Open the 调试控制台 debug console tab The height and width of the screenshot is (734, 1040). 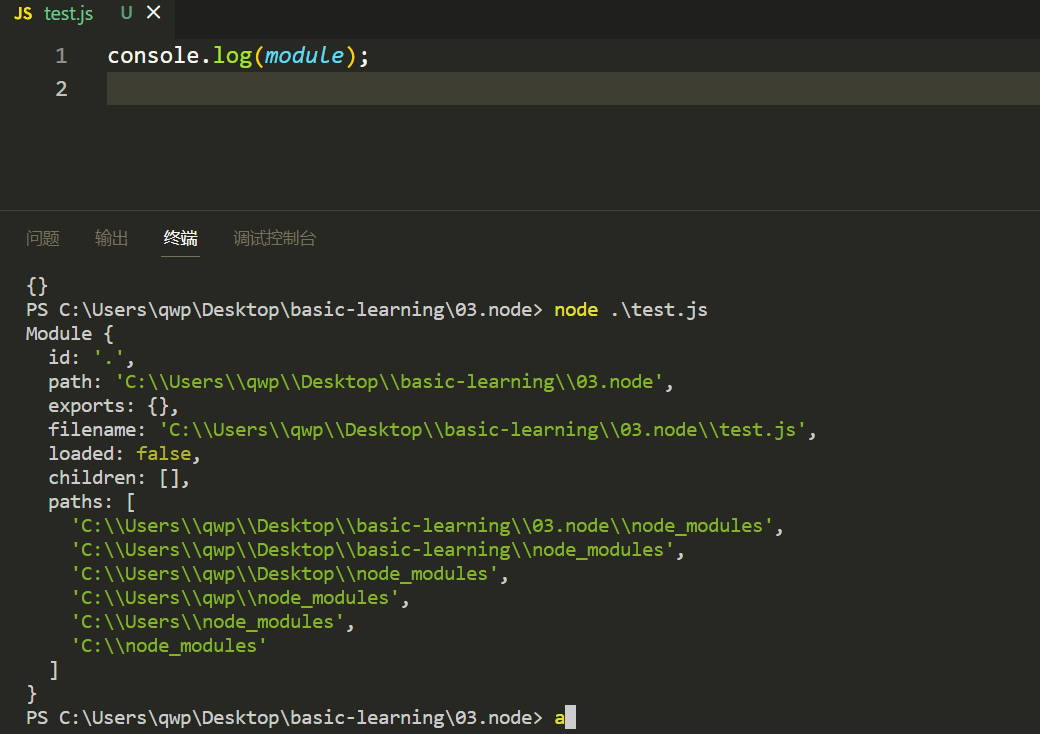[x=275, y=238]
